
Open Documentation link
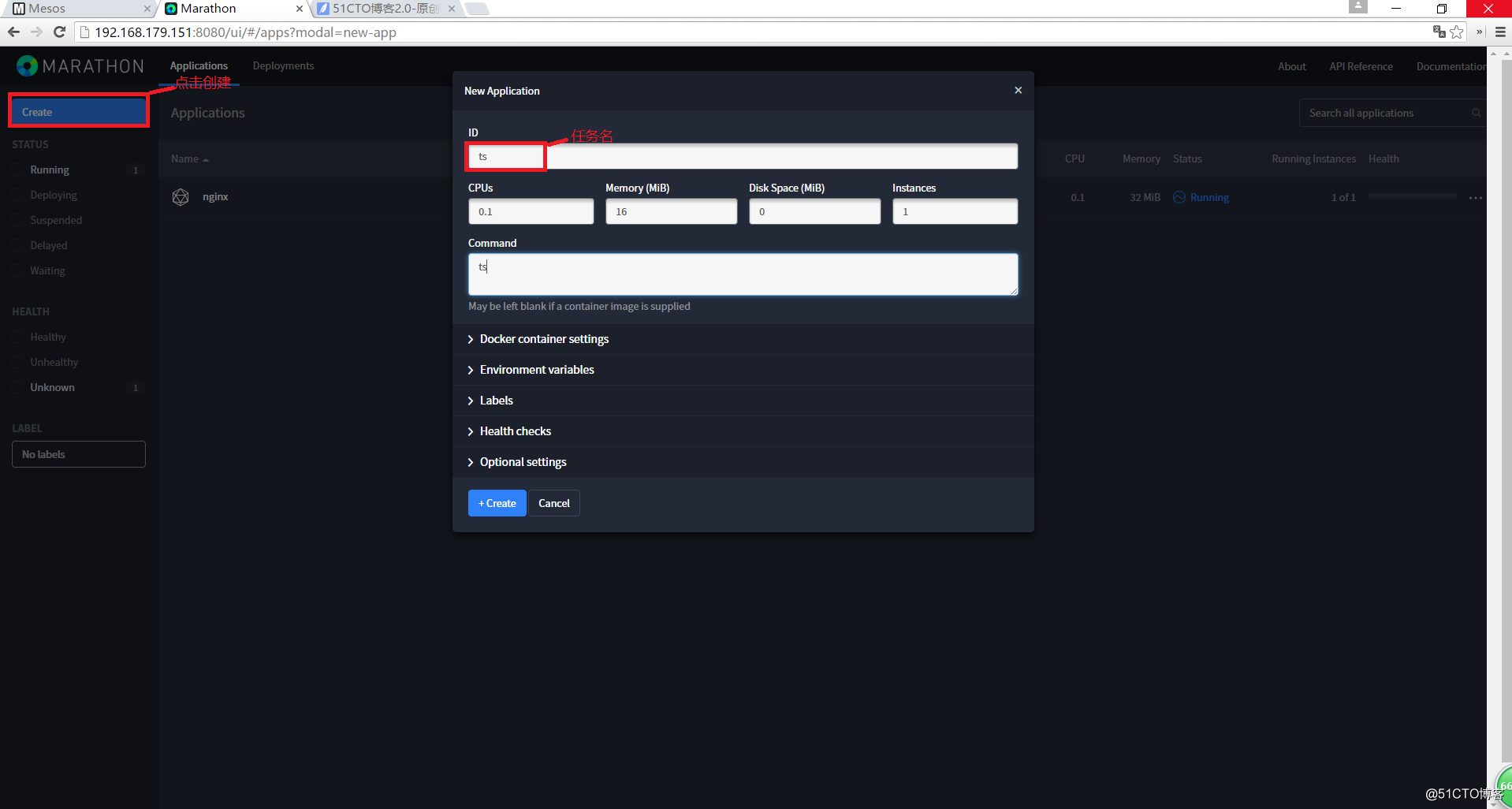[1451, 67]
